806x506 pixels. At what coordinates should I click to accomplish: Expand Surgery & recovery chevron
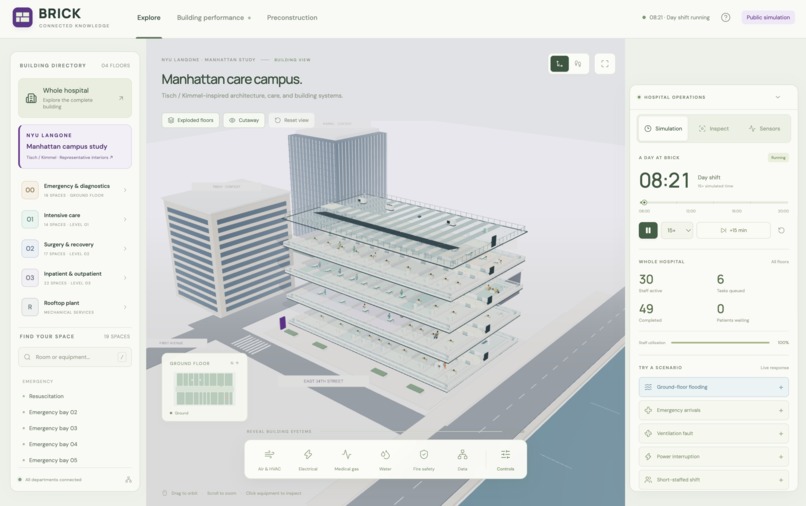(125, 249)
